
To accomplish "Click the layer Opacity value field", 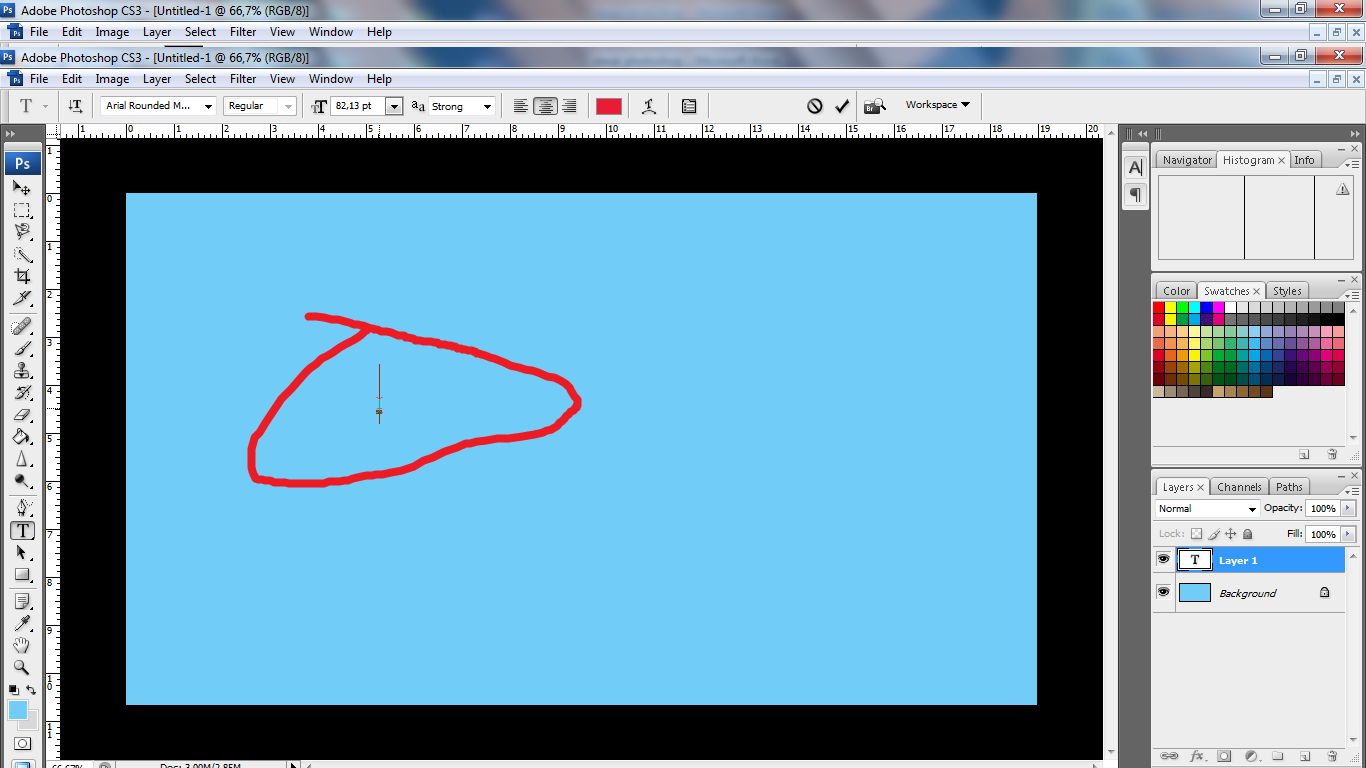I will coord(1323,509).
